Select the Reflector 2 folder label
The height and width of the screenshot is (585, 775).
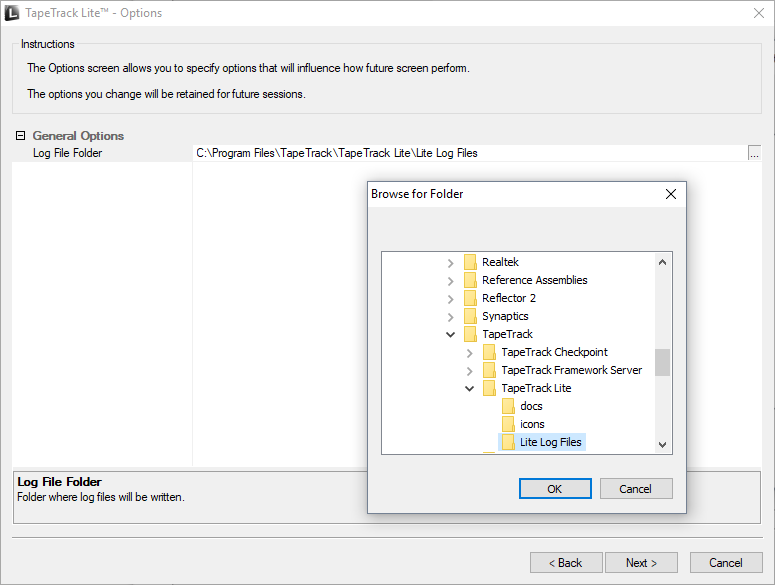coord(509,298)
